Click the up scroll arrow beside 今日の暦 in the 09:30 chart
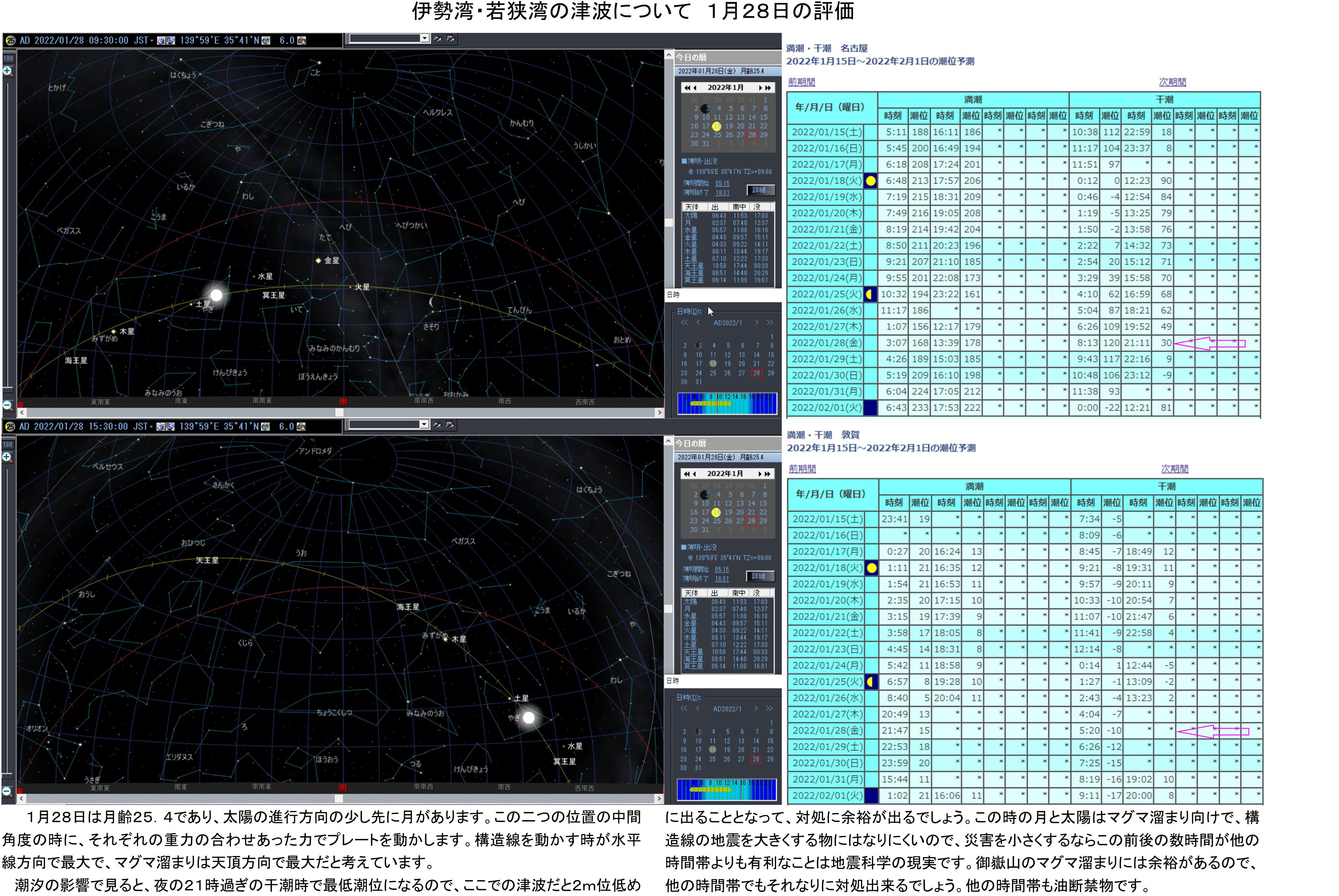 point(669,56)
